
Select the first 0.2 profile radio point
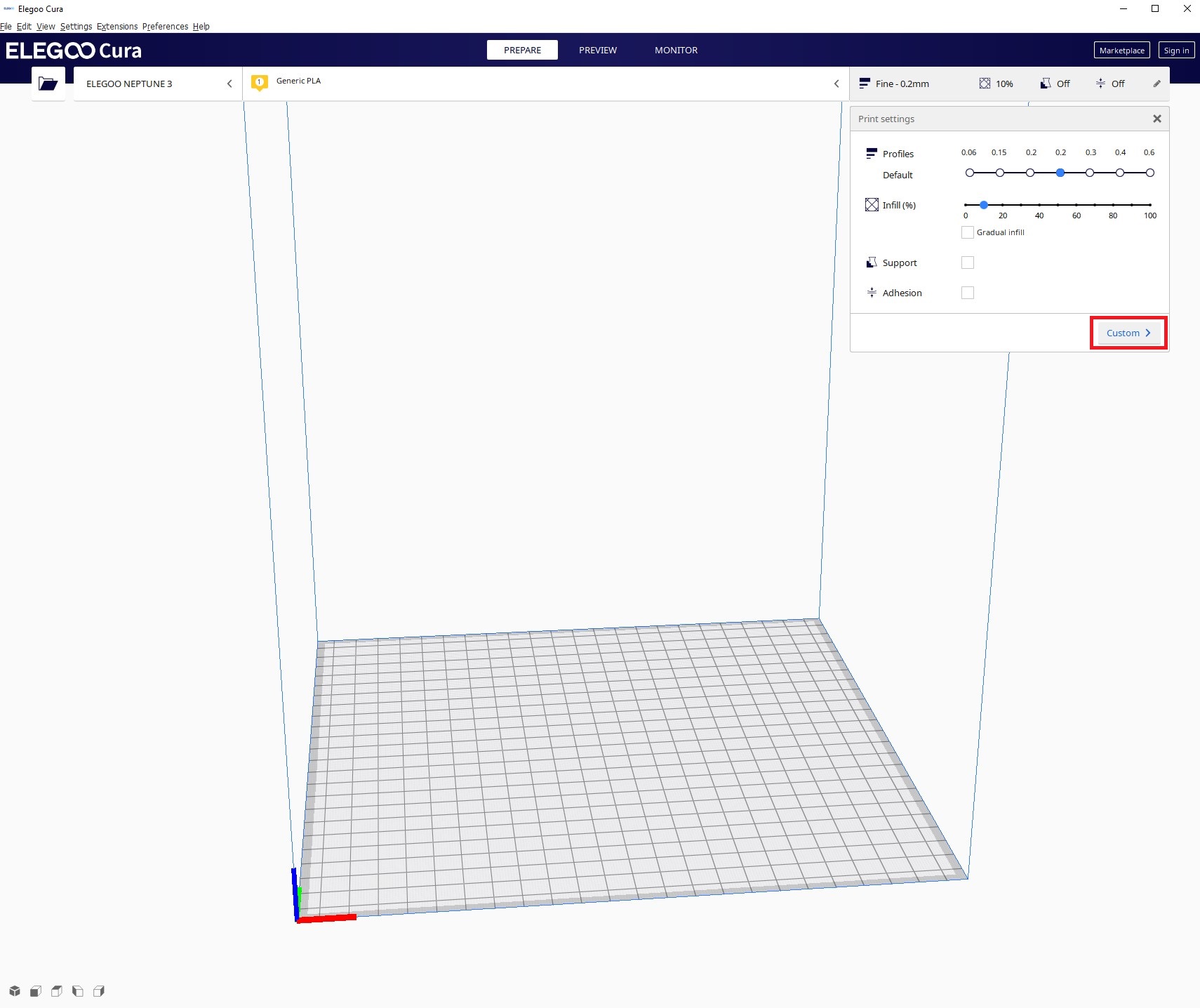click(x=1030, y=173)
